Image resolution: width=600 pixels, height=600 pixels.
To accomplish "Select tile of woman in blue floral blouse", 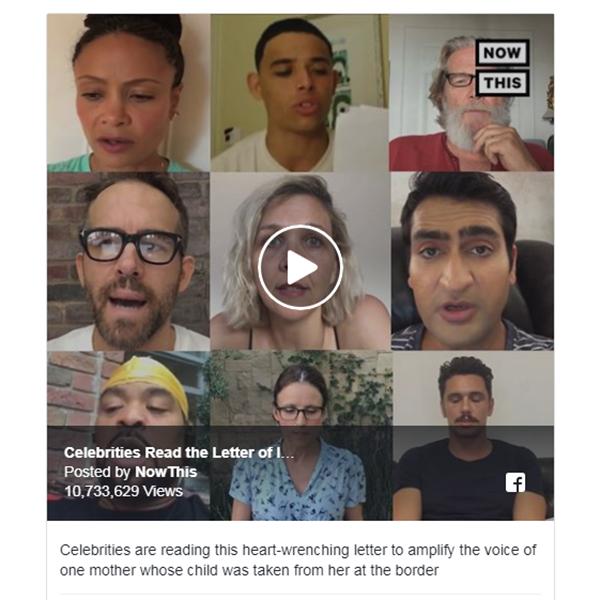I will pyautogui.click(x=301, y=435).
